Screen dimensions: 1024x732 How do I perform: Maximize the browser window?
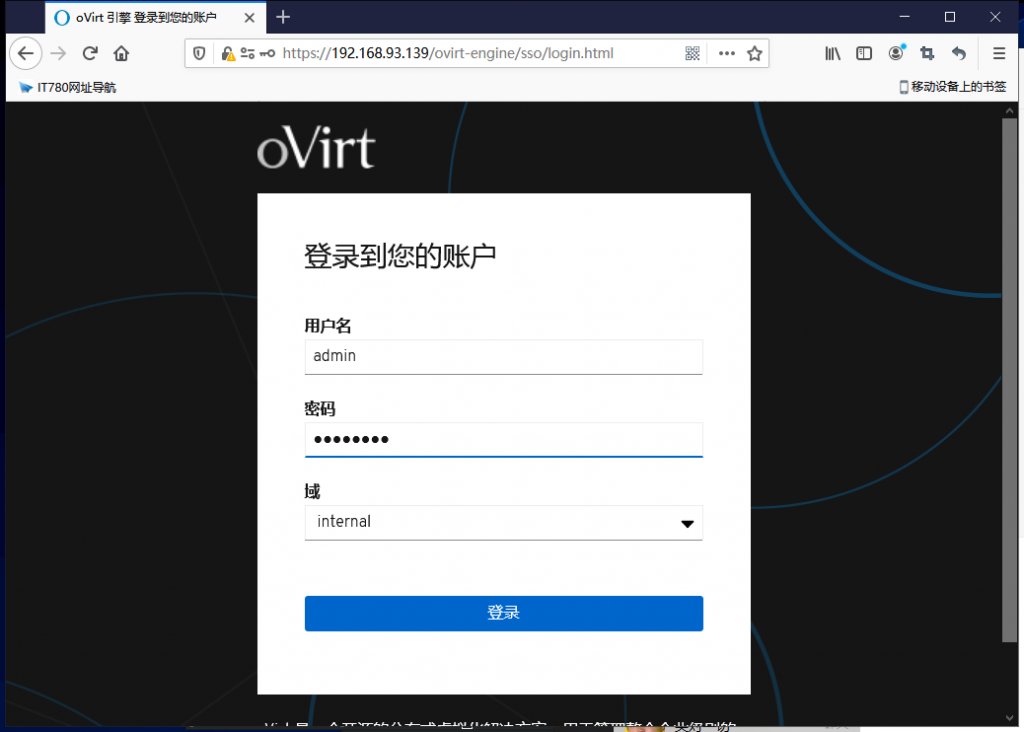coord(950,17)
